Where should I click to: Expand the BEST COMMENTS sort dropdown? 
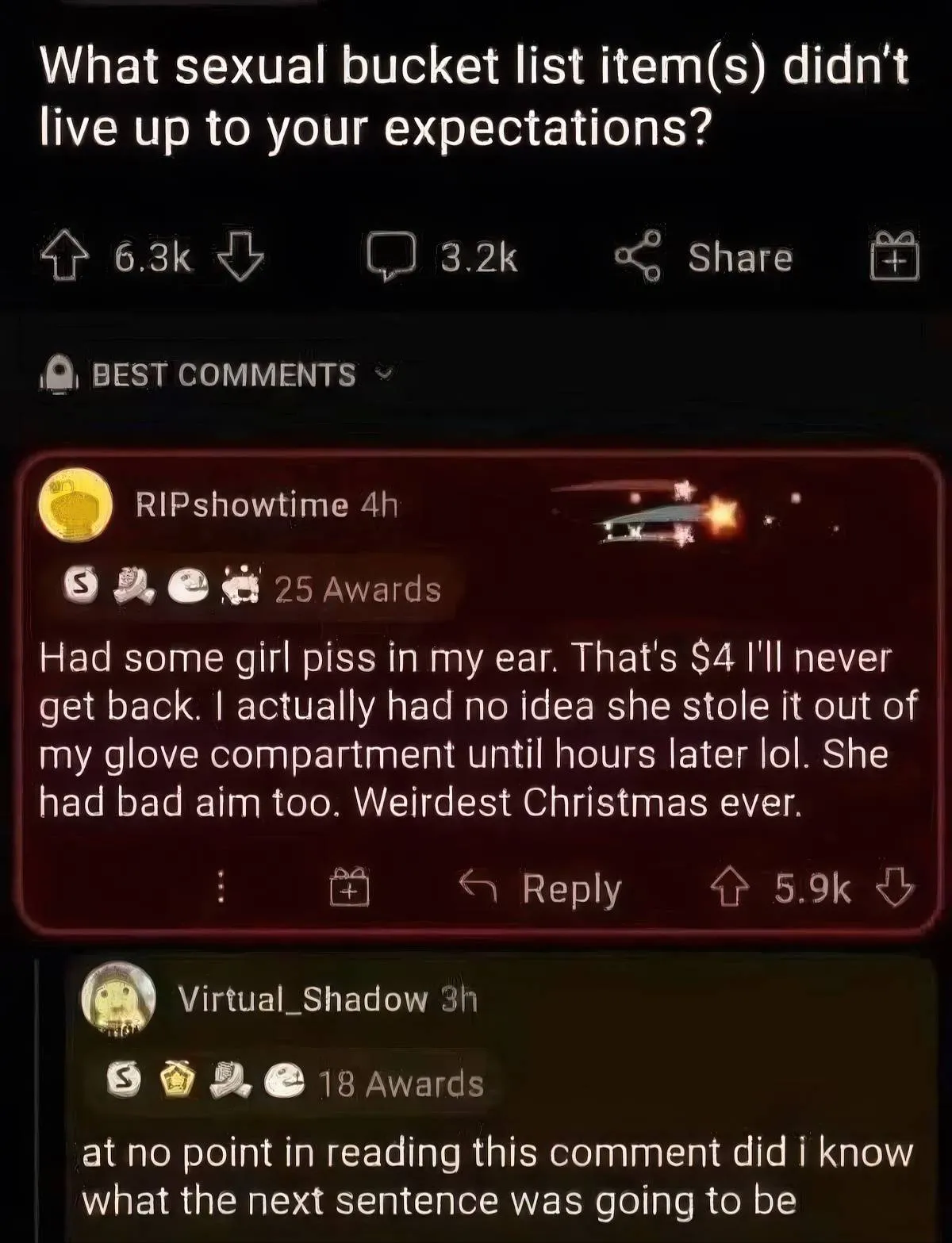(x=216, y=374)
